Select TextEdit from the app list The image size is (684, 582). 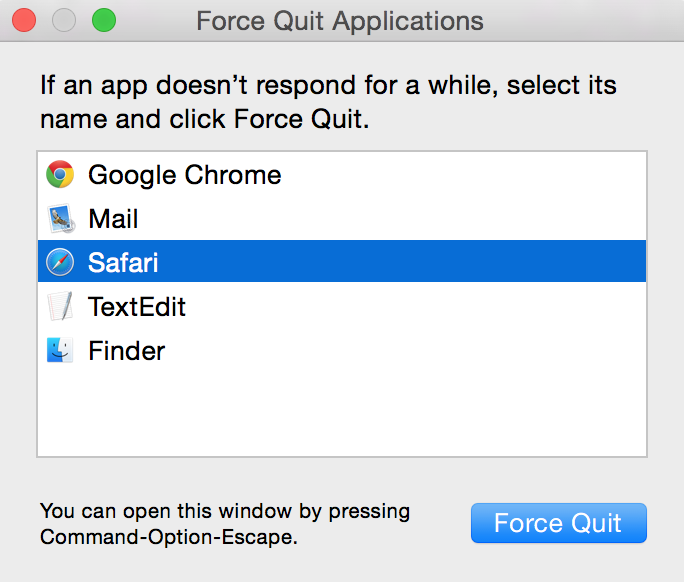(x=342, y=306)
